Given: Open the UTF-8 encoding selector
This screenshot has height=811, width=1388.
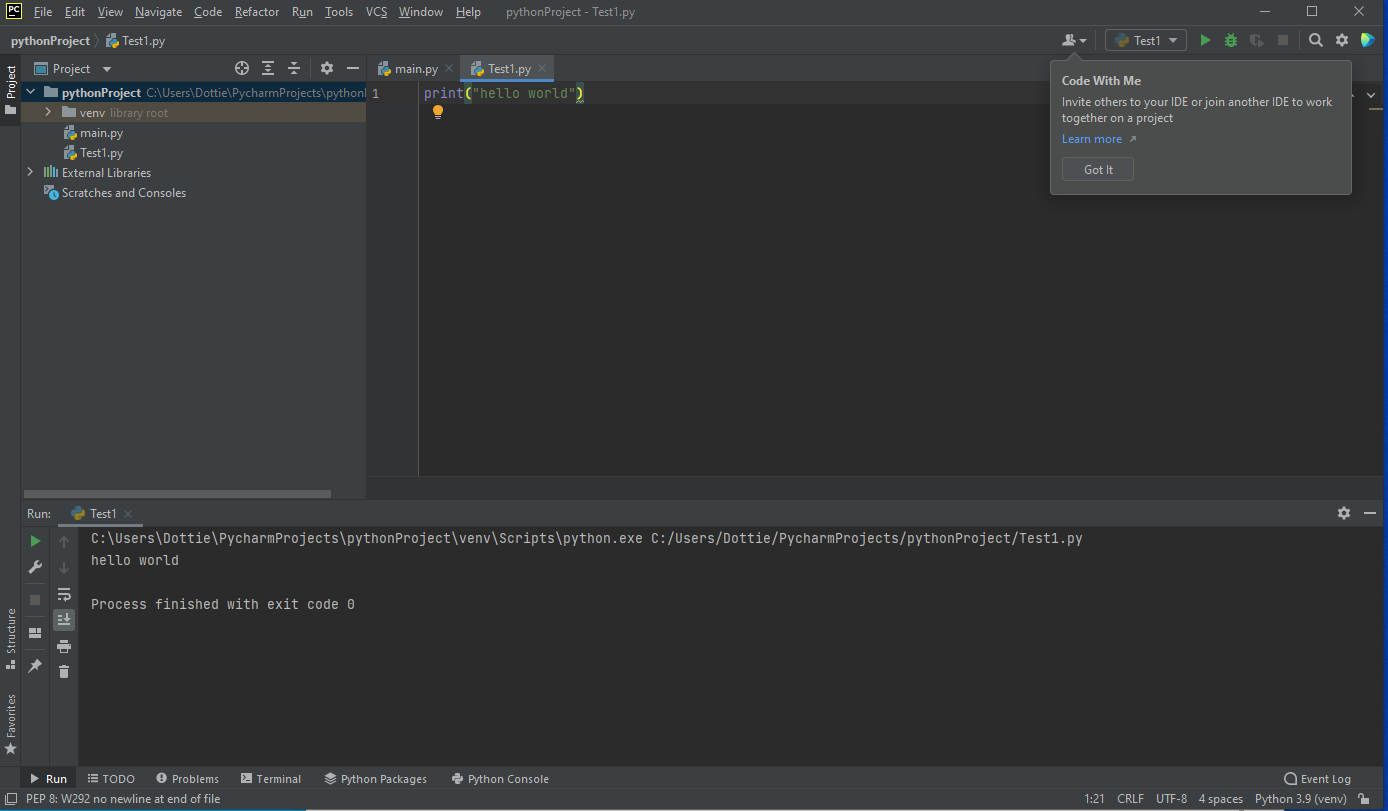Looking at the screenshot, I should click(1171, 799).
